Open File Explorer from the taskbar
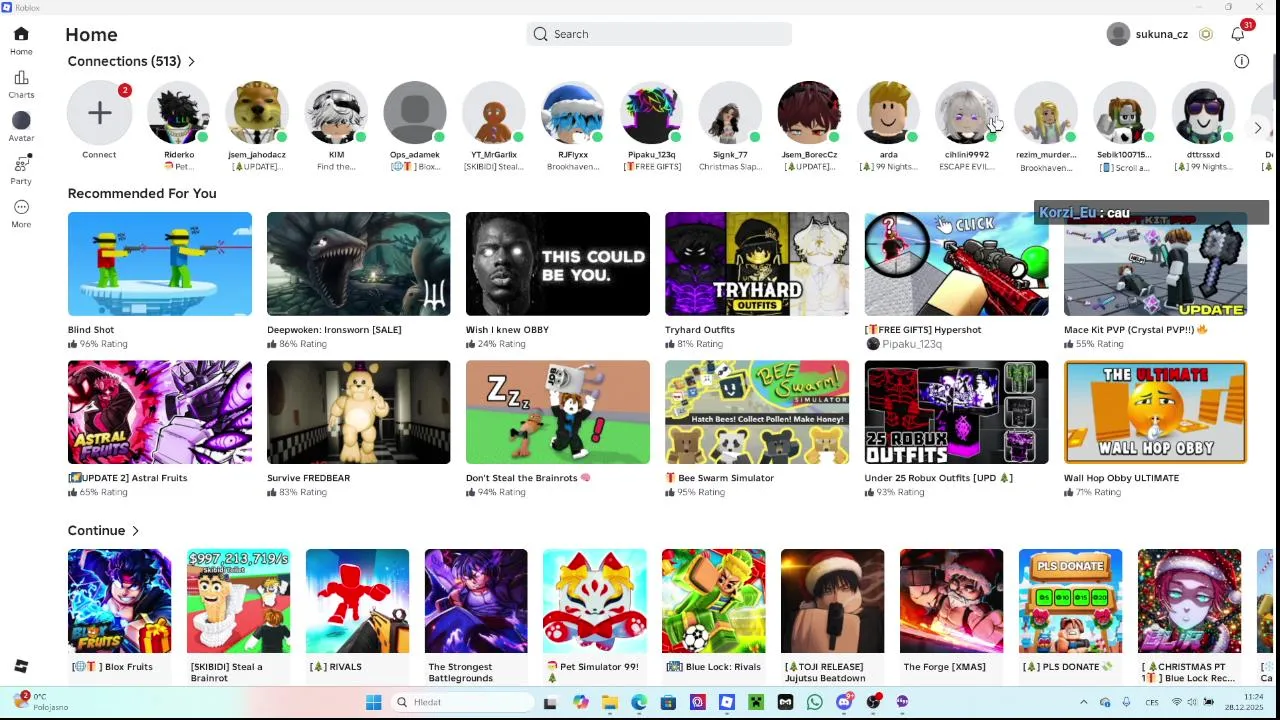Viewport: 1280px width, 720px height. point(609,702)
